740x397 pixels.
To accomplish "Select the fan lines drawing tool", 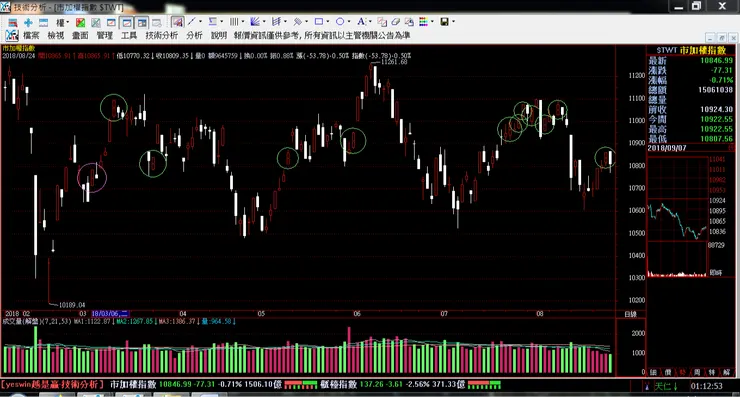I will (x=255, y=22).
